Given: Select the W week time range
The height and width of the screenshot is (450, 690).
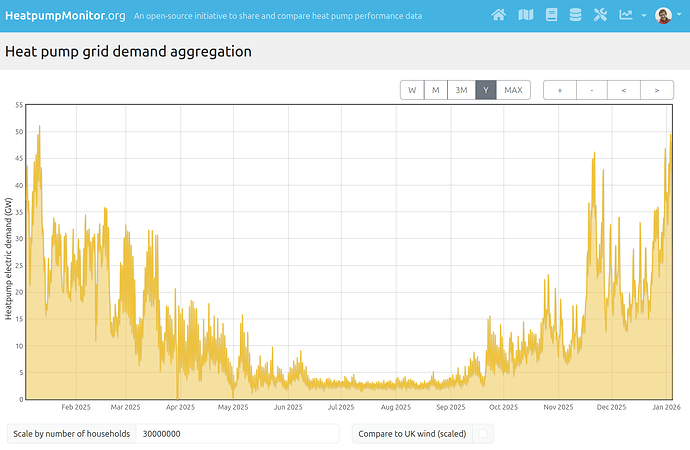Looking at the screenshot, I should pos(411,90).
